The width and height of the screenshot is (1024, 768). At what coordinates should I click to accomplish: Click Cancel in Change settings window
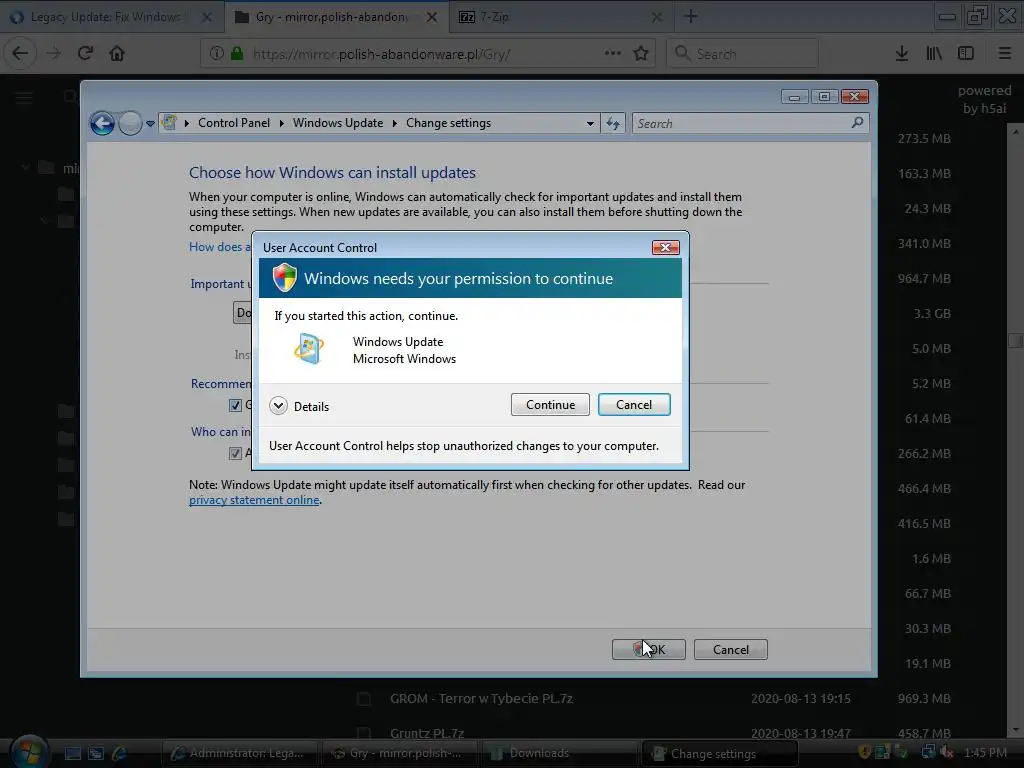point(730,649)
